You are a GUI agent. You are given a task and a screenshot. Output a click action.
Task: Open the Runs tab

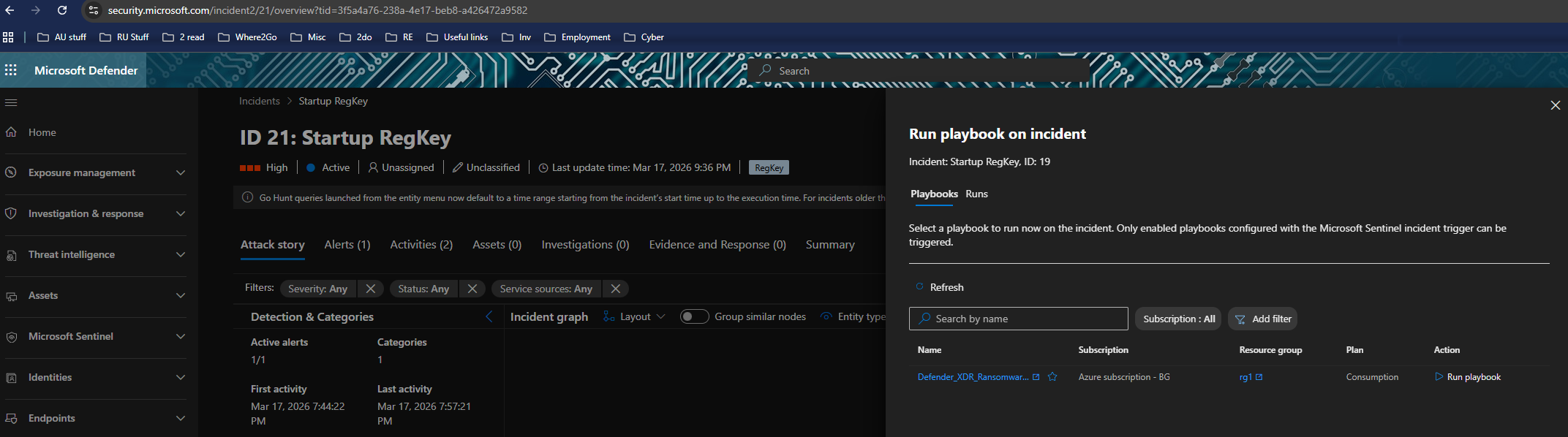pyautogui.click(x=976, y=194)
